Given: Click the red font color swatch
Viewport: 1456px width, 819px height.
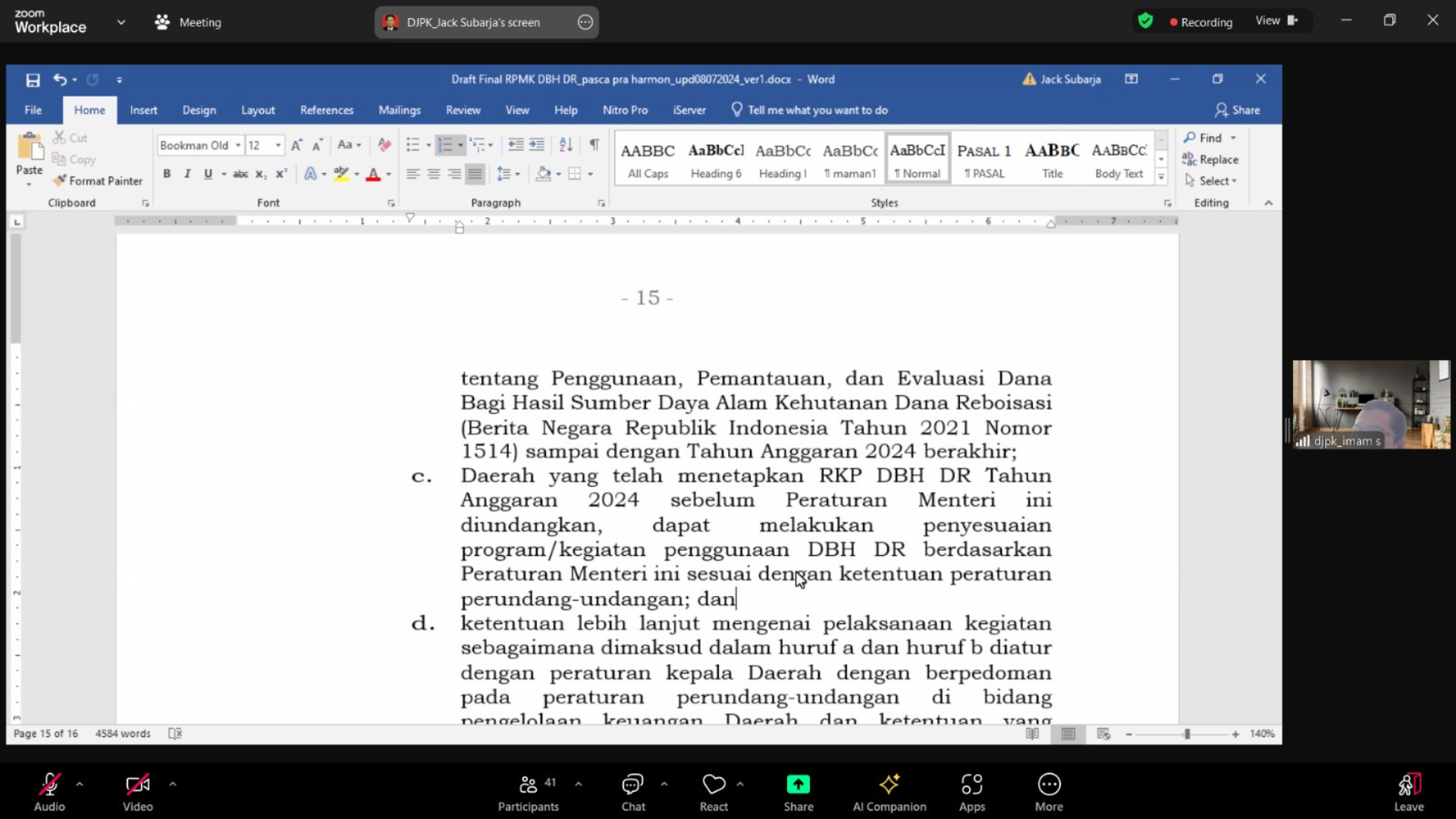Looking at the screenshot, I should pyautogui.click(x=373, y=174).
